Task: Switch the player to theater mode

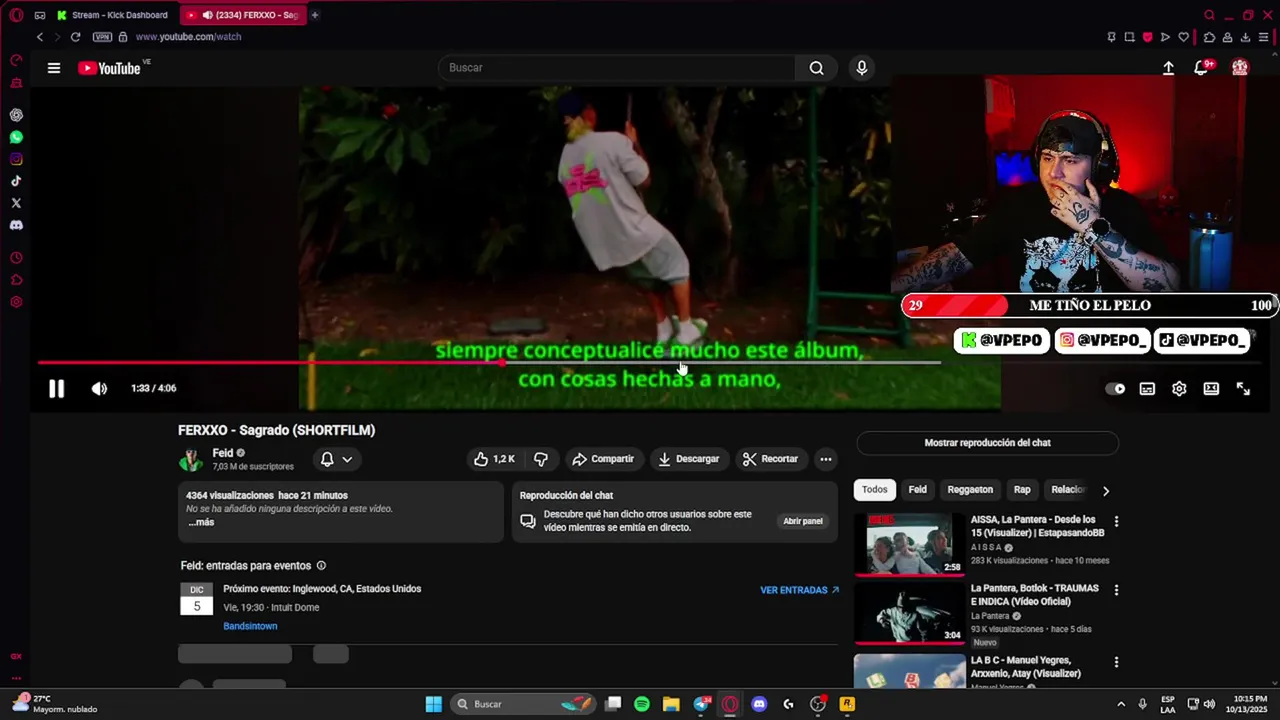Action: [1211, 389]
